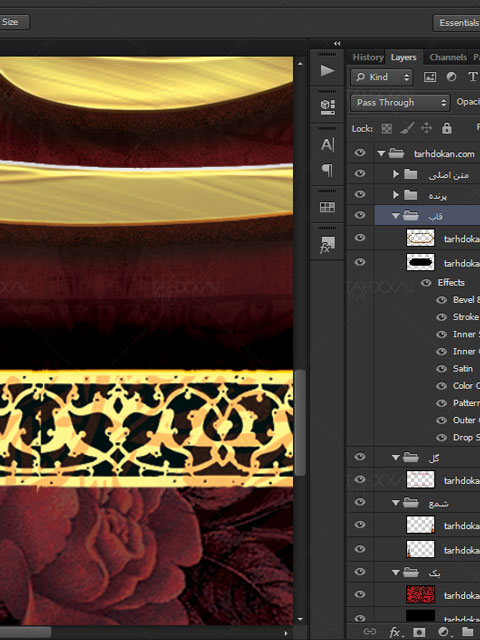Viewport: 480px width, 640px height.
Task: Create a new group folder icon
Action: click(x=468, y=632)
